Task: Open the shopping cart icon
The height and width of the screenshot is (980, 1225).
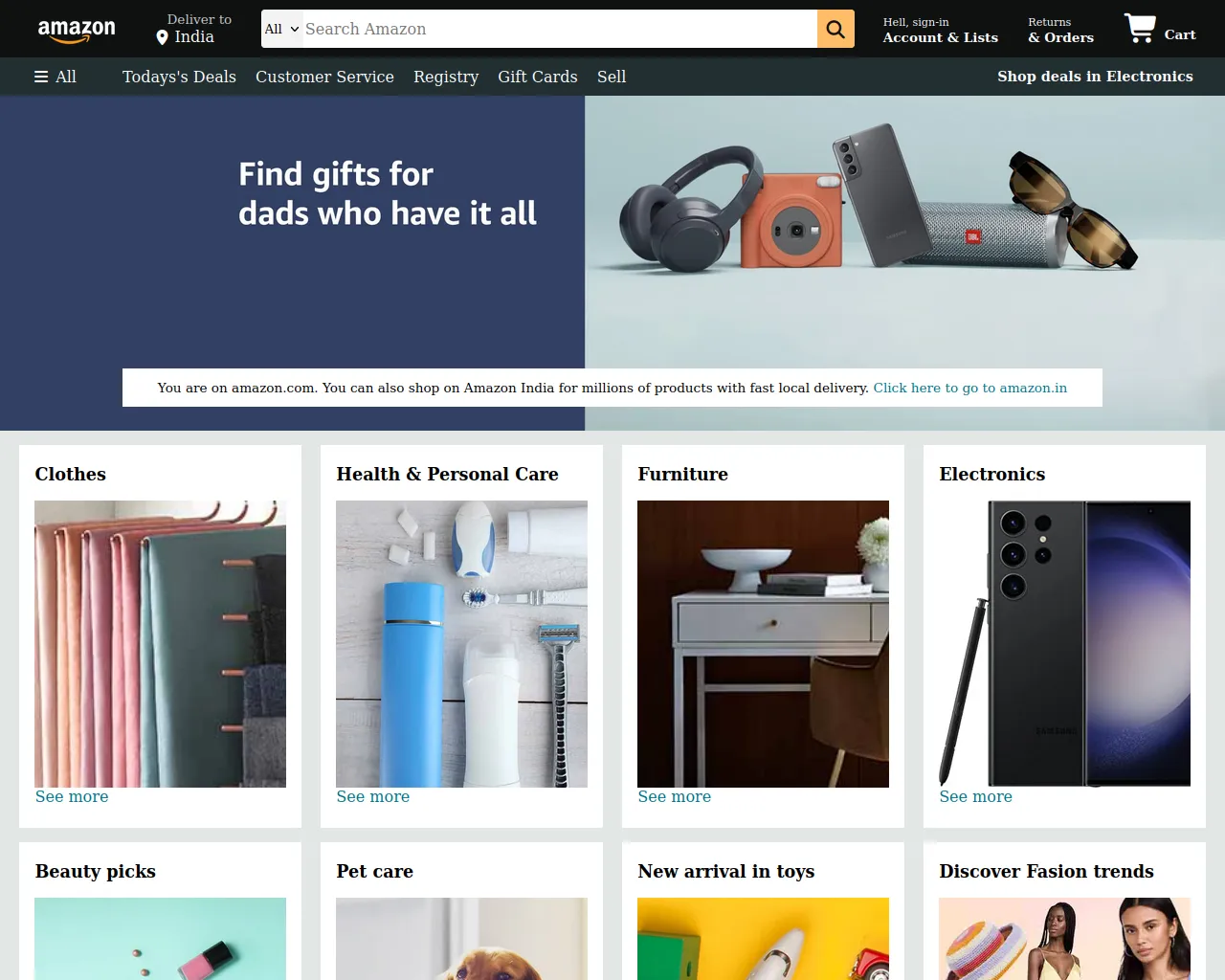Action: tap(1139, 28)
